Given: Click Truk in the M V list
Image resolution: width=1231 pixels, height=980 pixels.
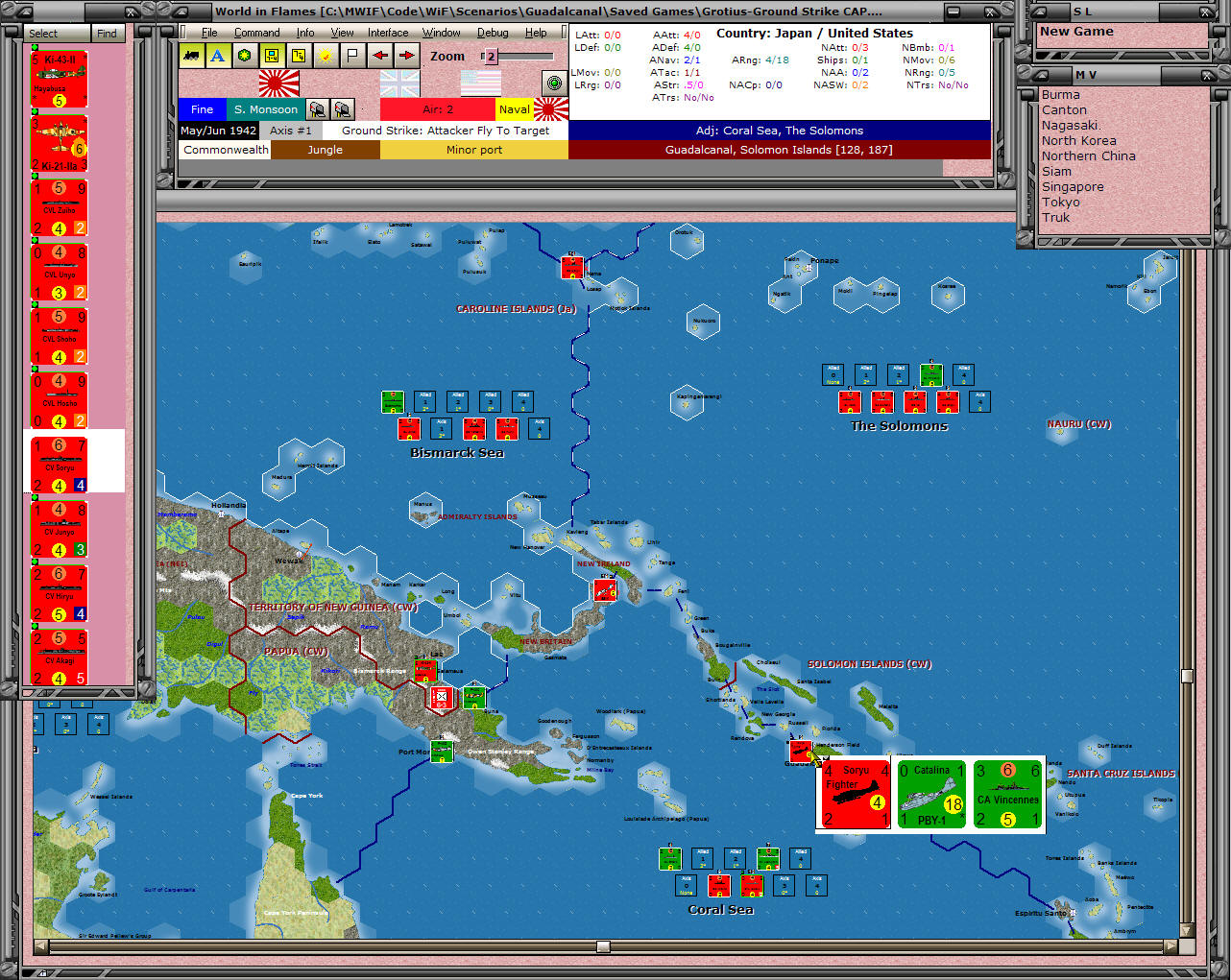Looking at the screenshot, I should click(1055, 218).
